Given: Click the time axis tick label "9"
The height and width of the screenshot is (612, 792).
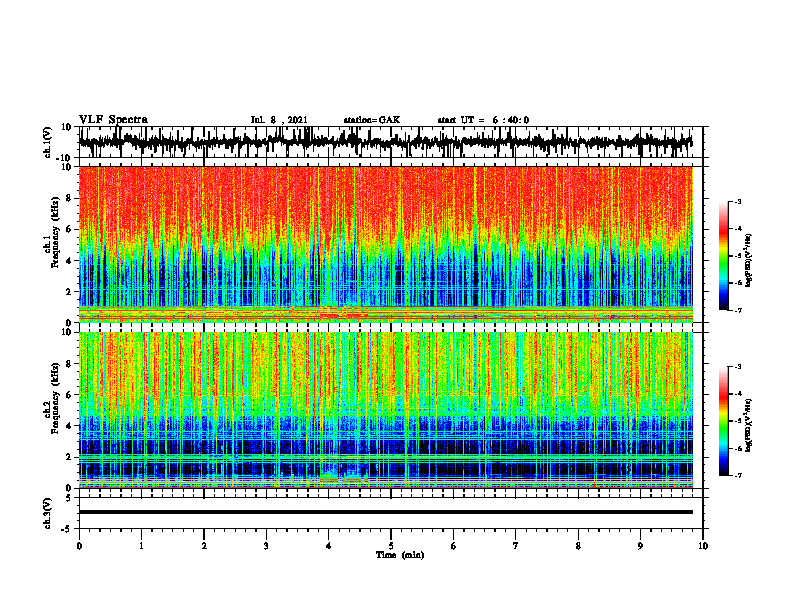Looking at the screenshot, I should pos(640,546).
